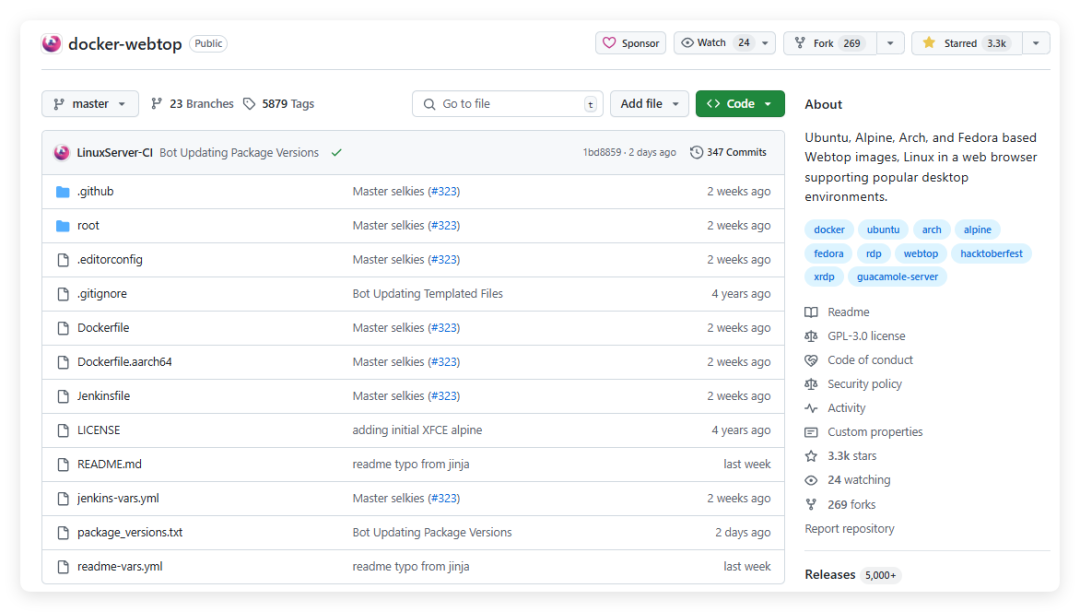The height and width of the screenshot is (612, 1080).
Task: Click the eye icon on Watch button
Action: point(687,43)
